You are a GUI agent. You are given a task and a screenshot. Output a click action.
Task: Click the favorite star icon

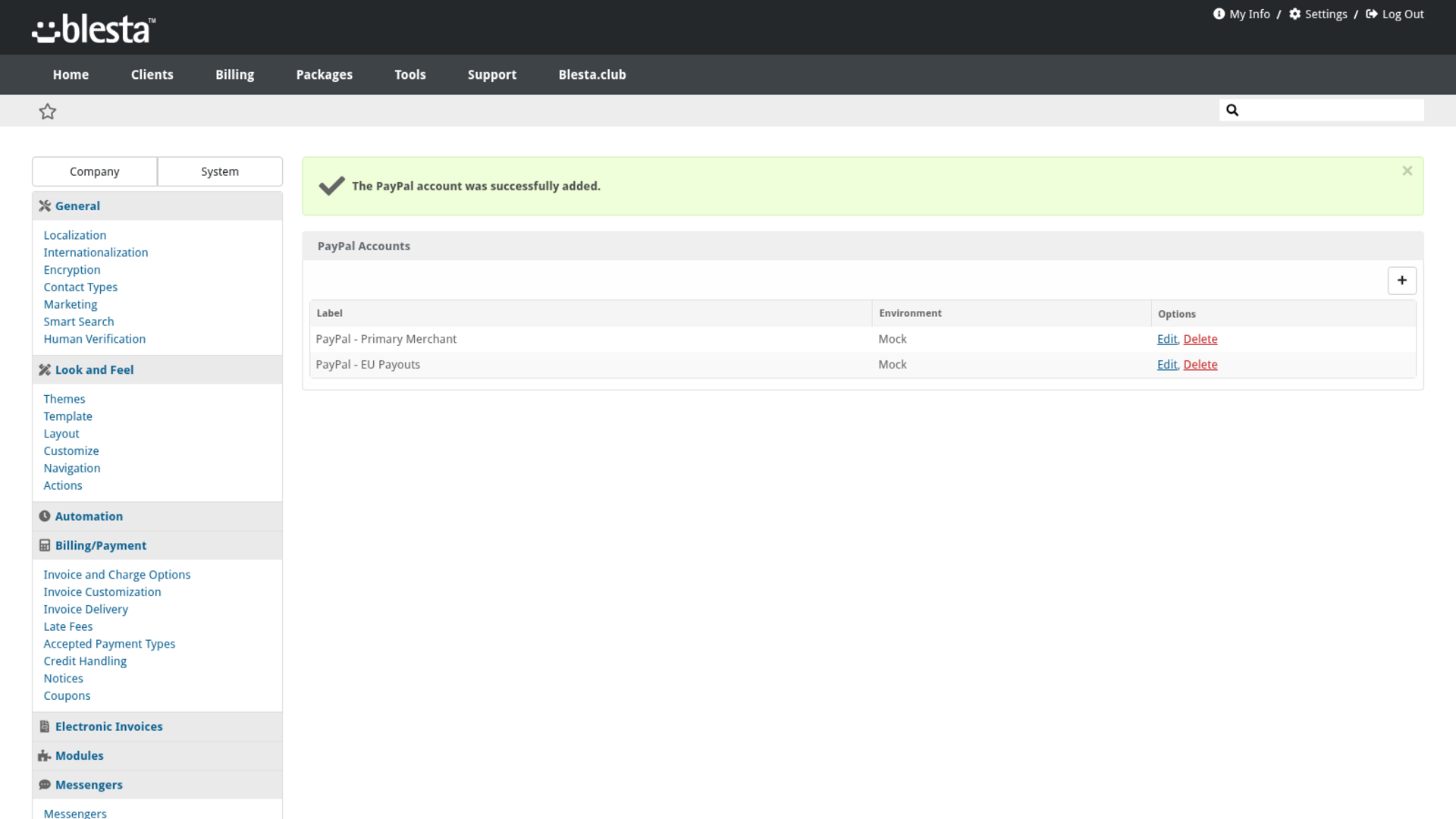48,111
